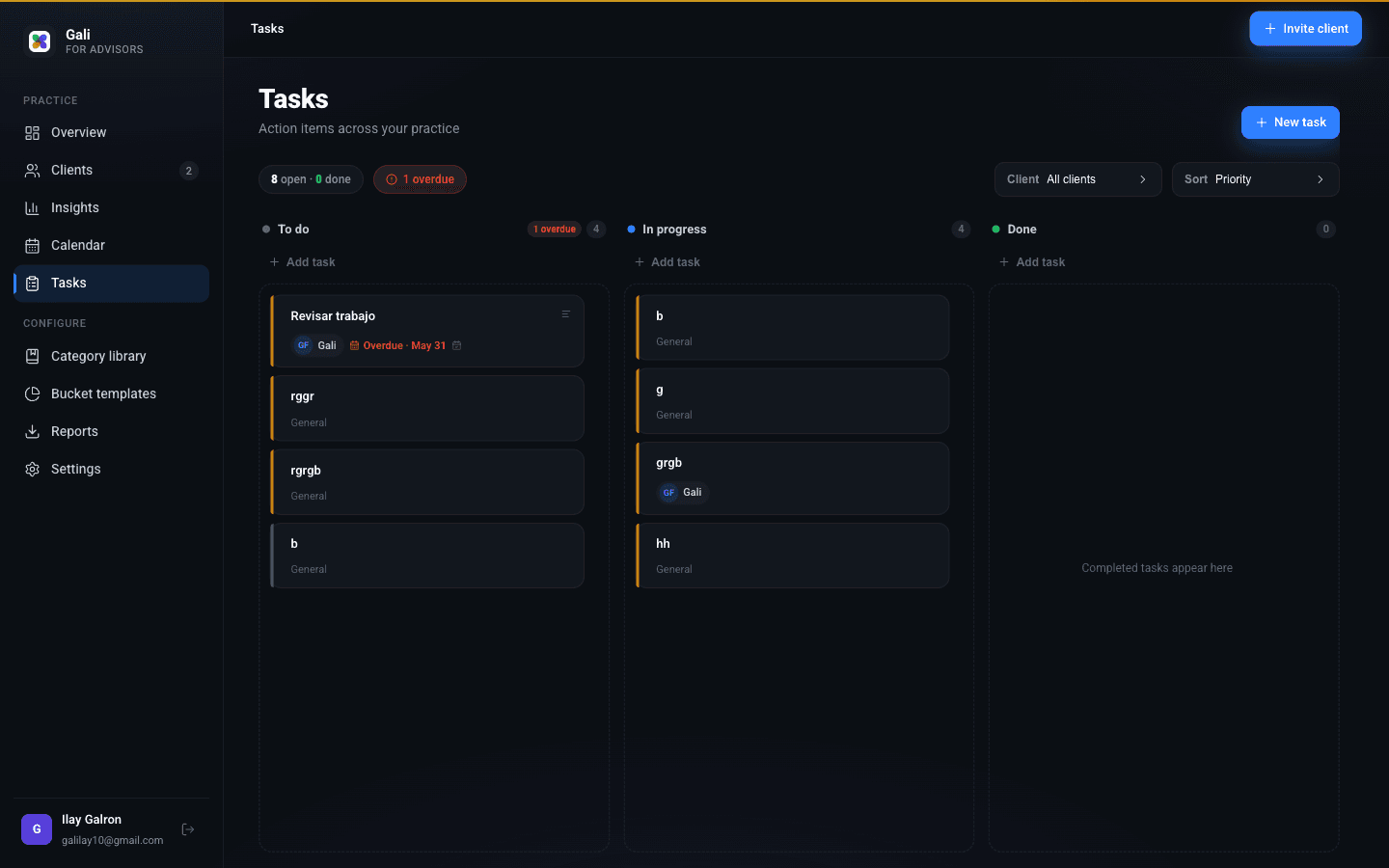Click the Done column title

coord(1021,230)
